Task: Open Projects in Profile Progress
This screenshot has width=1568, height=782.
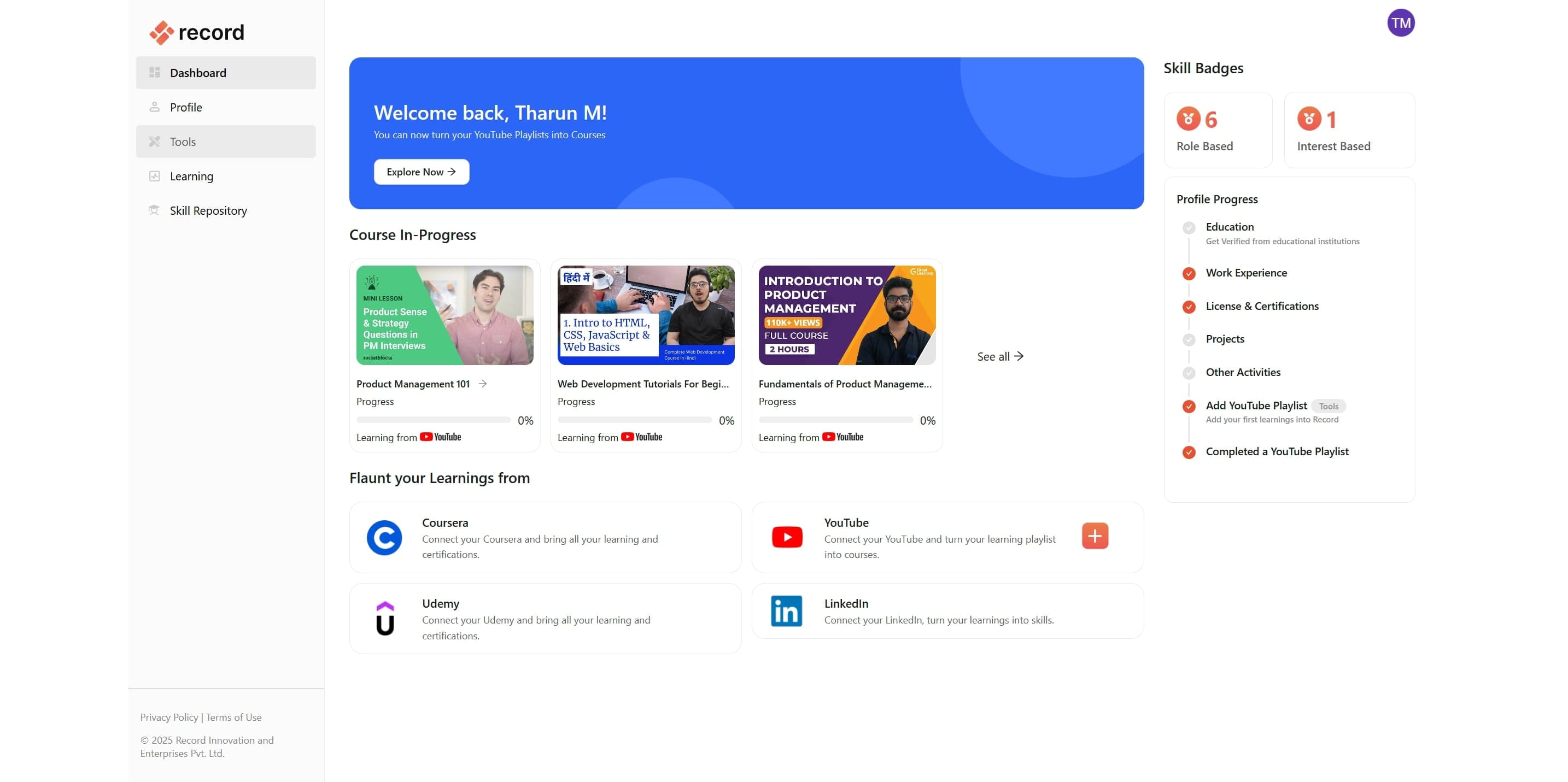Action: point(1225,339)
